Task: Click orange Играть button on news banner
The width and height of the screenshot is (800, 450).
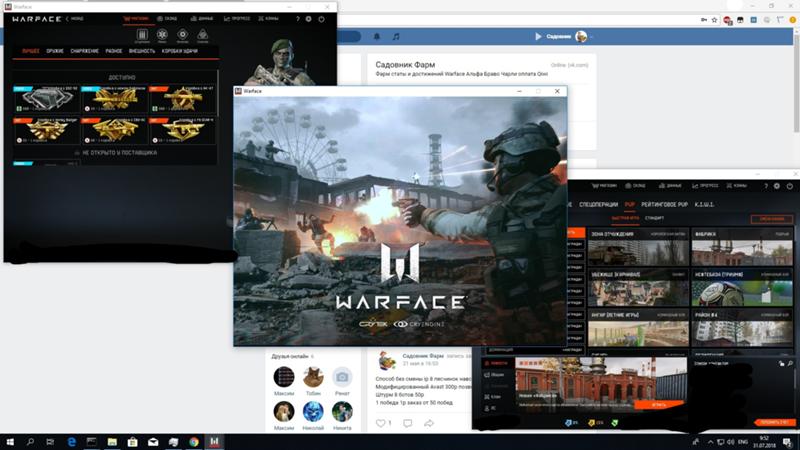Action: [x=659, y=405]
